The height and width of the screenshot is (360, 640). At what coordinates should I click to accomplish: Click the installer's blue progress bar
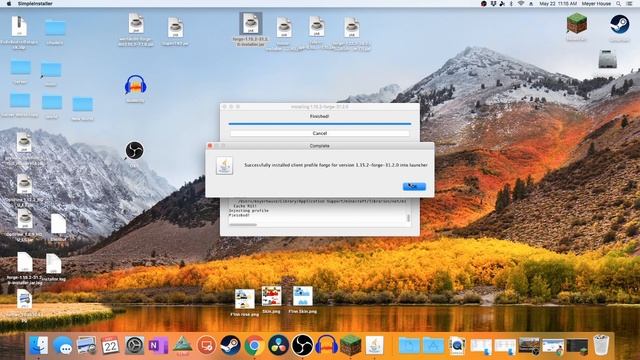click(x=320, y=124)
